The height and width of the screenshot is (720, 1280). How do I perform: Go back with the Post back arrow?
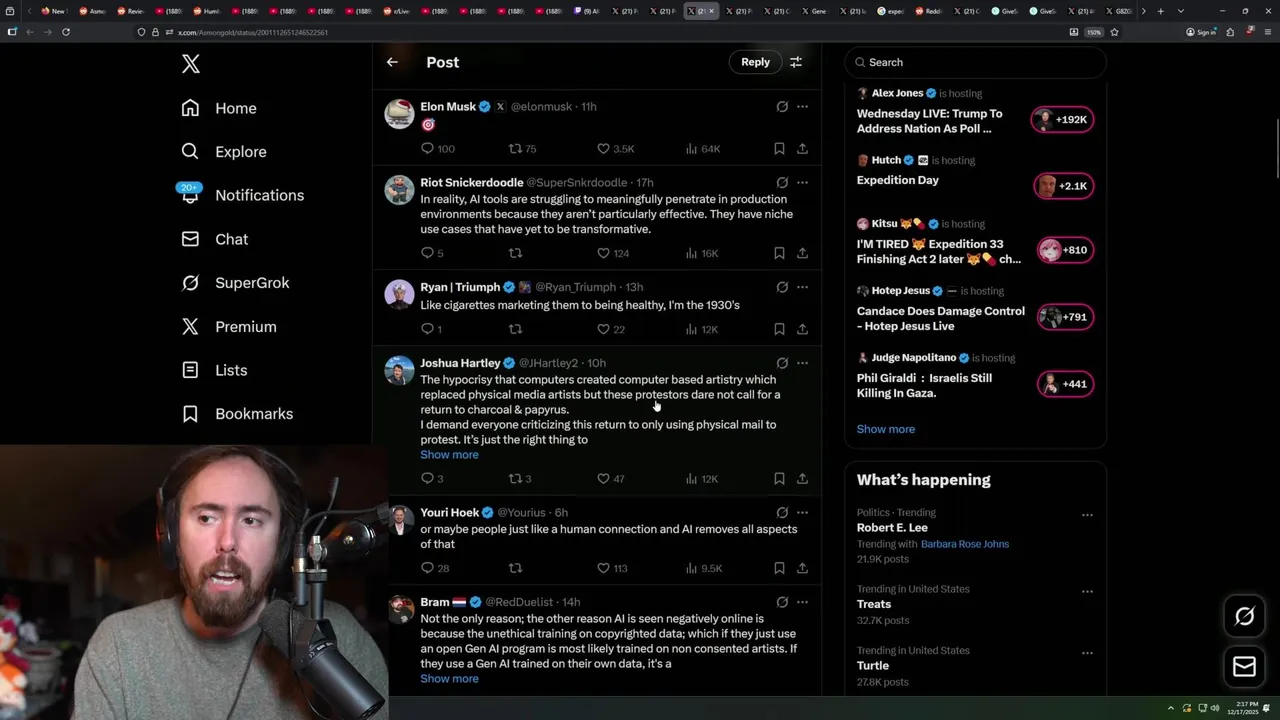pyautogui.click(x=392, y=62)
